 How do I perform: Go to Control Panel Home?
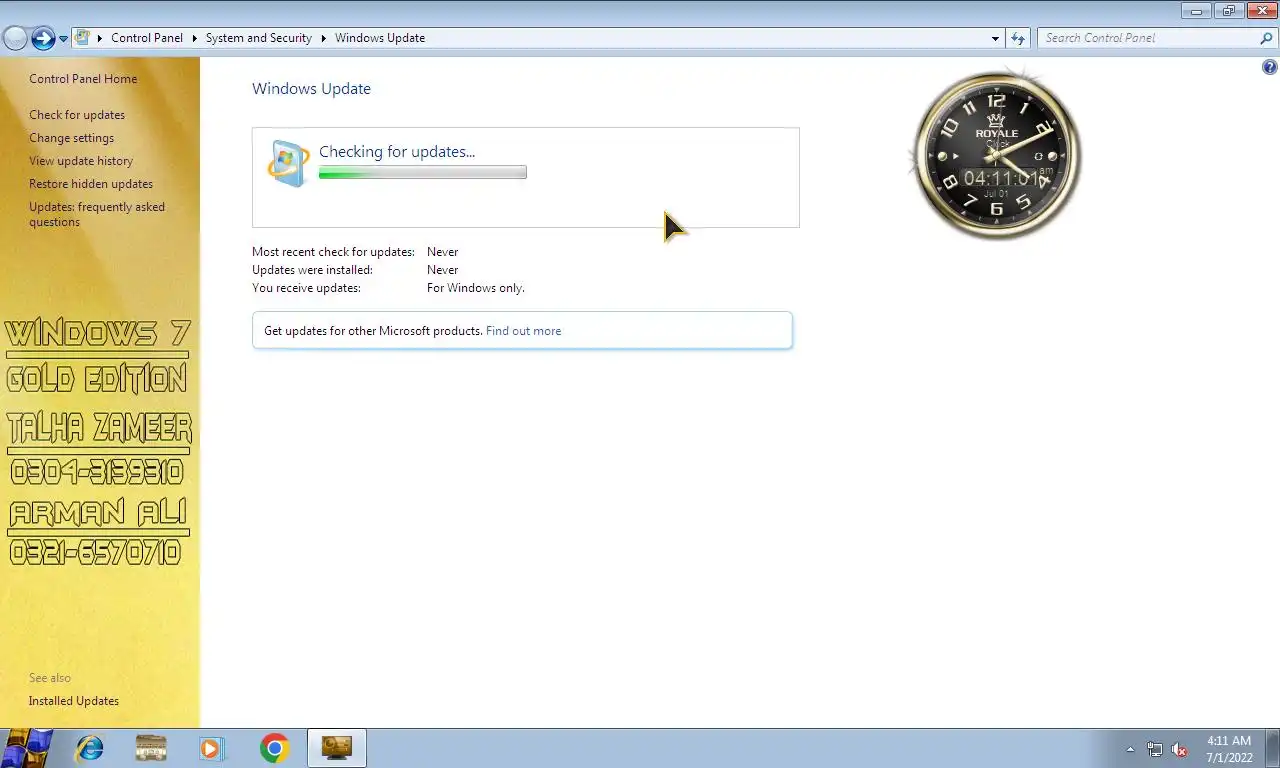click(x=83, y=79)
